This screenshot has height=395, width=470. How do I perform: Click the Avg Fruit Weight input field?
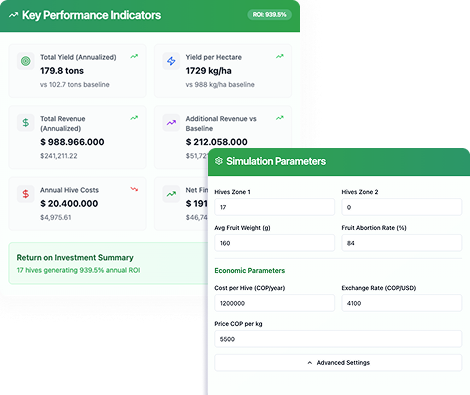(x=274, y=243)
